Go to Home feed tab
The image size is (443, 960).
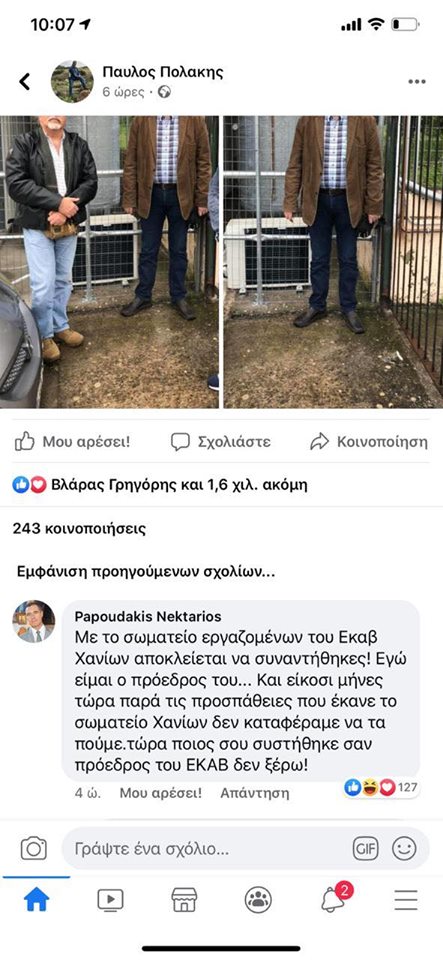click(x=37, y=899)
